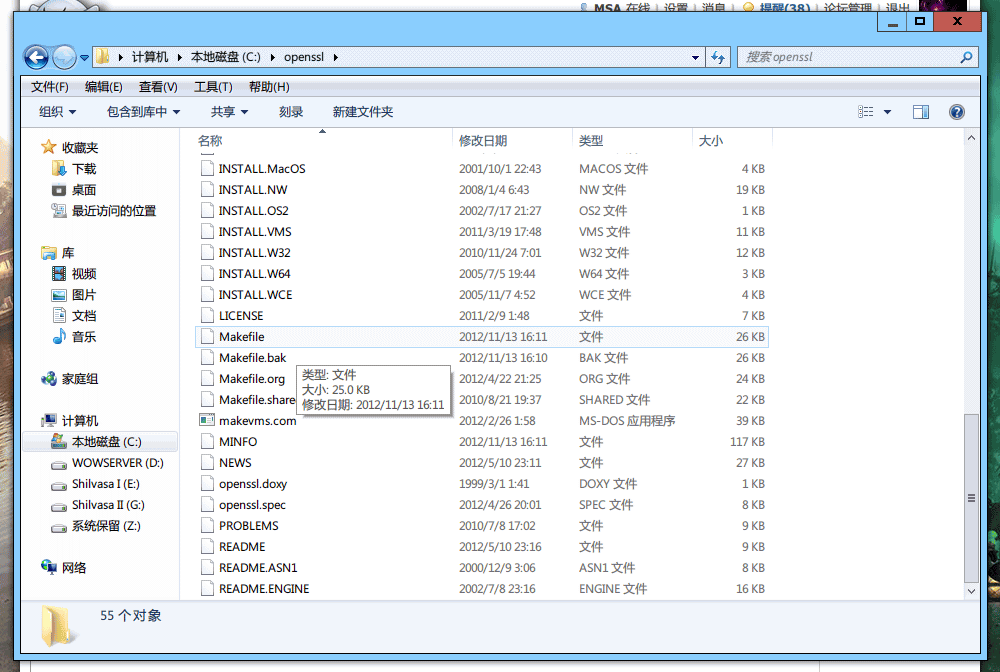This screenshot has width=1000, height=672.
Task: Open the 包含到库中 dropdown
Action: tap(143, 112)
